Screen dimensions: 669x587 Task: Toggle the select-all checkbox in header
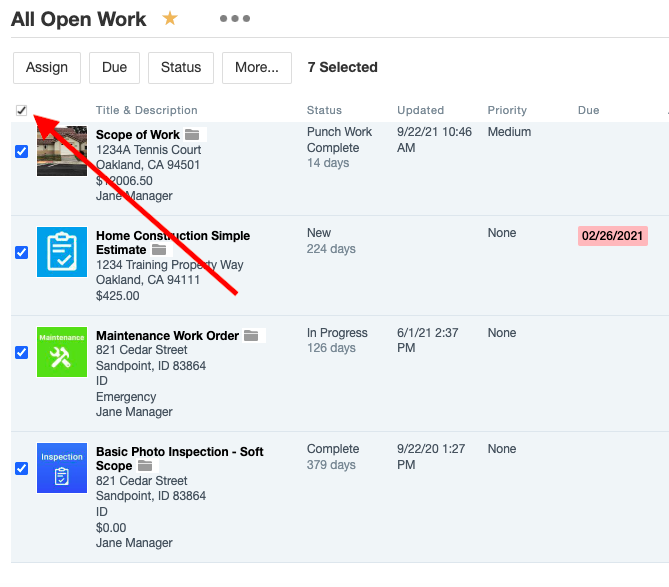tap(22, 110)
